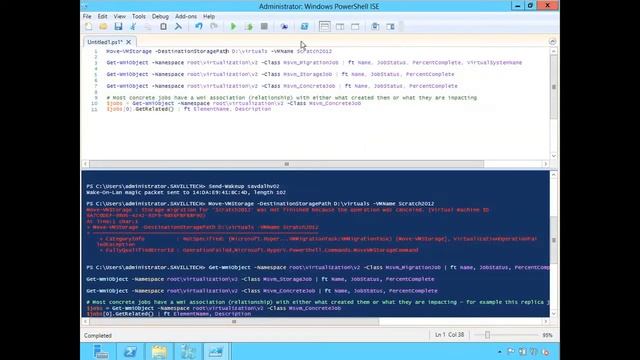
Task: Click console pane scroll up arrow
Action: pos(553,175)
